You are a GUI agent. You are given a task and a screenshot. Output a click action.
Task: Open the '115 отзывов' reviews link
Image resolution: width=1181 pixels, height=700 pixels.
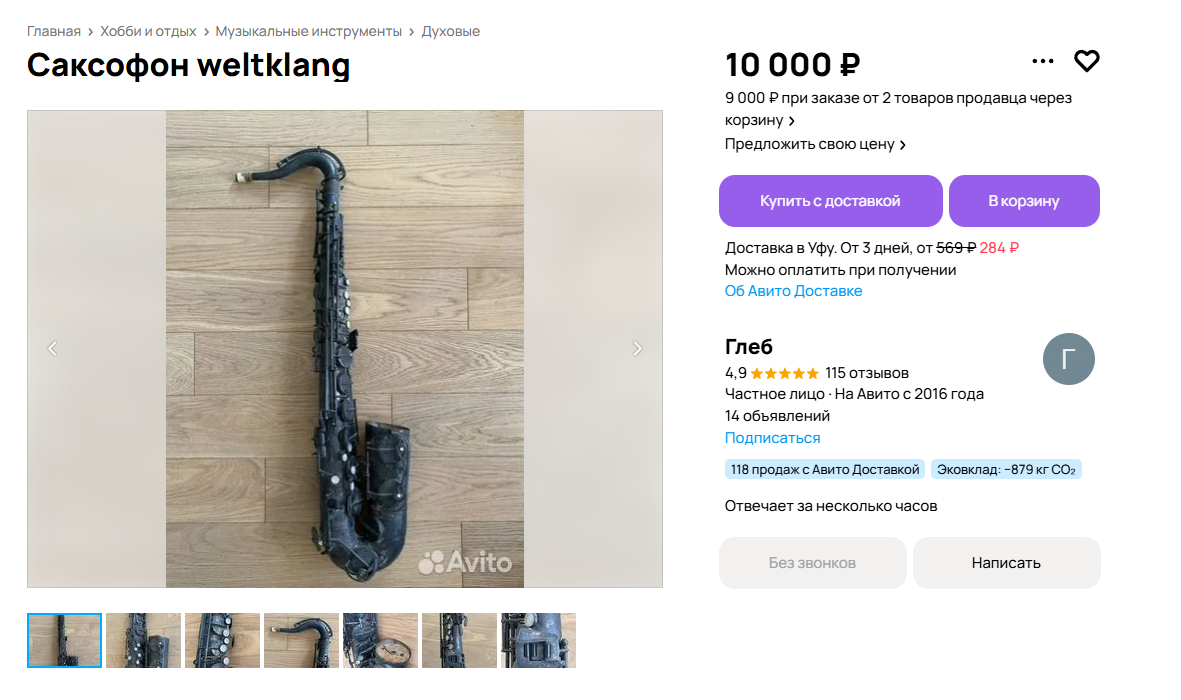[x=867, y=373]
